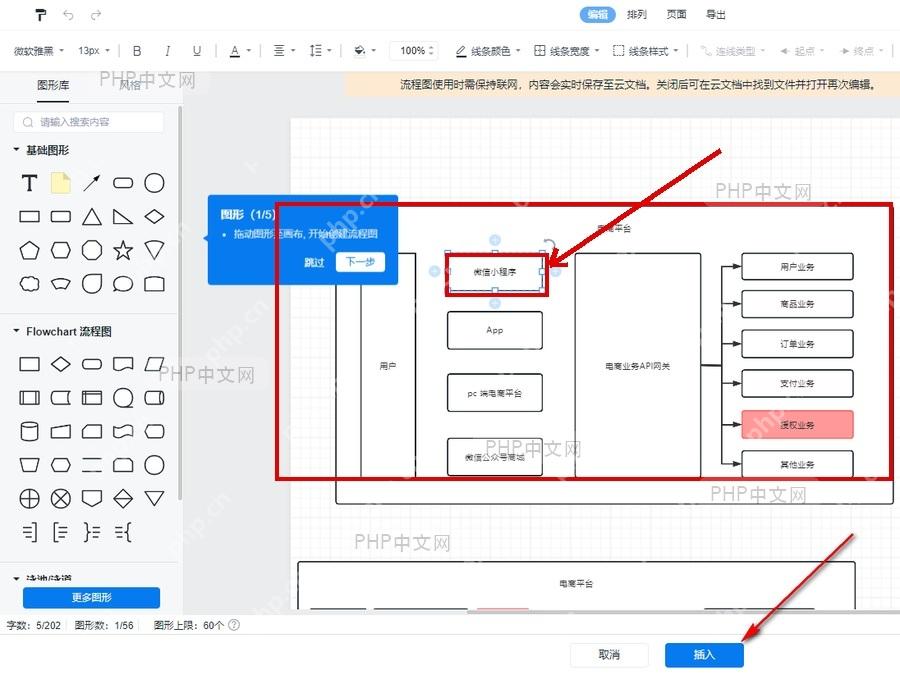Select the 电商业务API网关 box

tap(638, 366)
